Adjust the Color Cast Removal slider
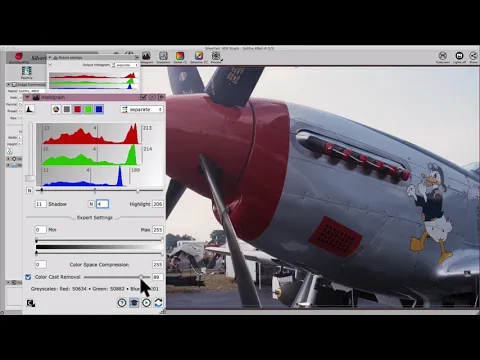480x360 pixels. click(x=141, y=277)
